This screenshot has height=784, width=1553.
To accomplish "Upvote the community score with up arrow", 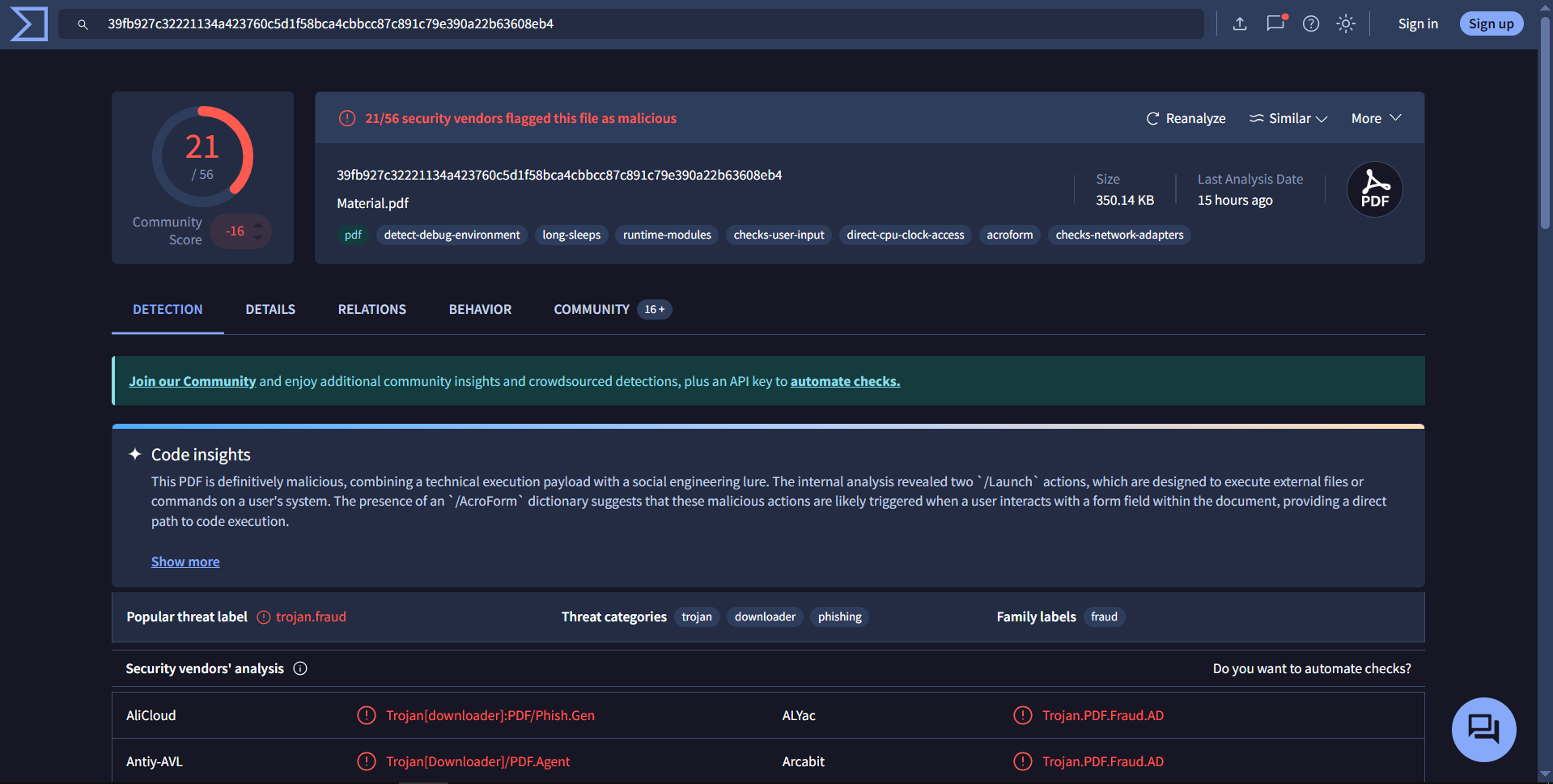I will (257, 224).
